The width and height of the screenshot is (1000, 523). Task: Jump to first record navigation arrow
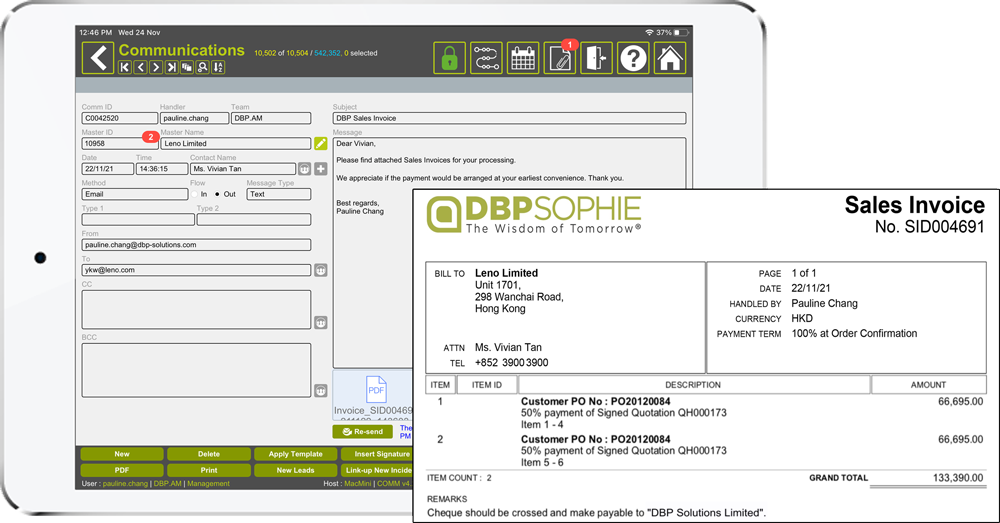(x=125, y=67)
